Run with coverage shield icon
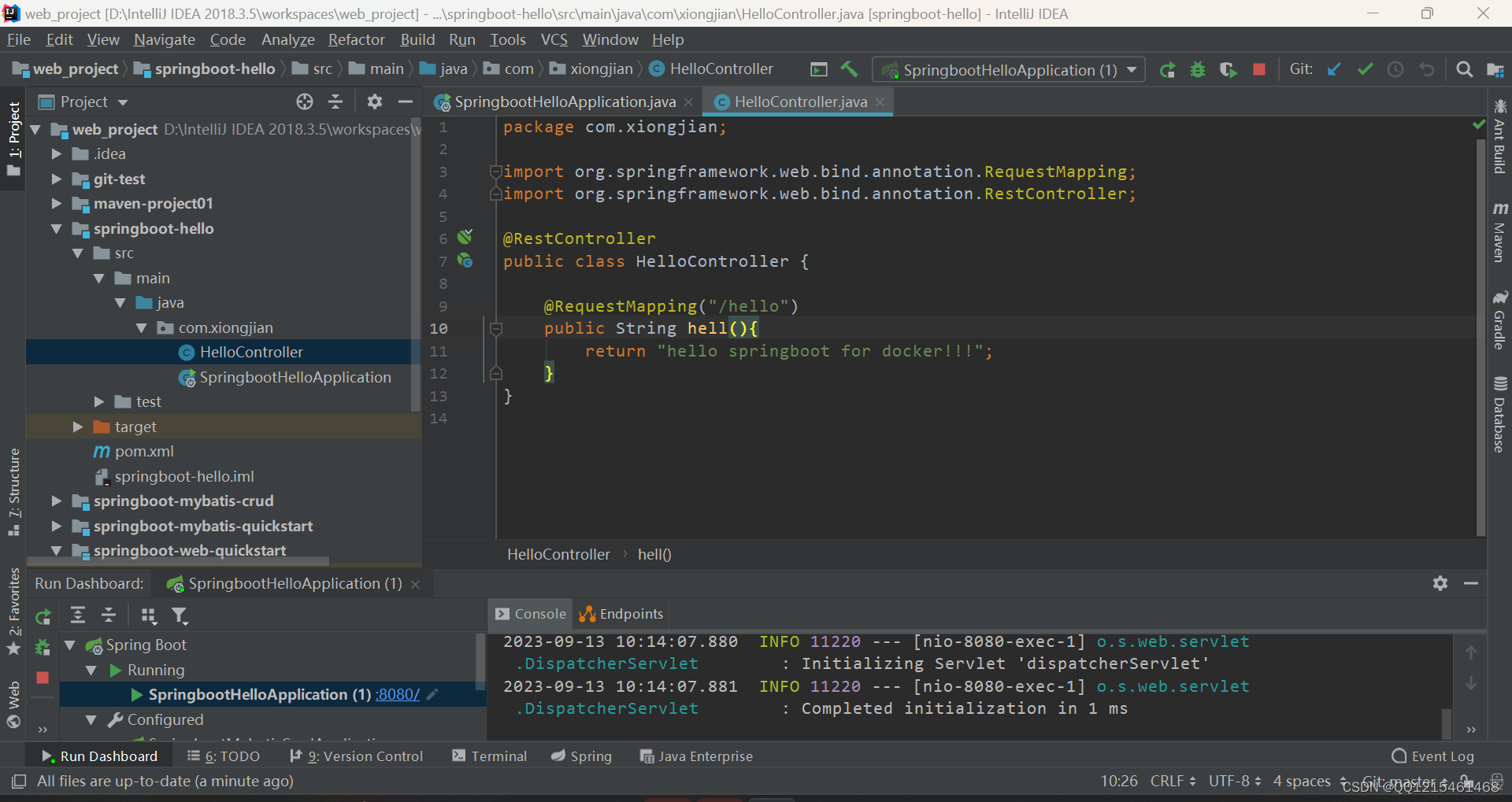The width and height of the screenshot is (1512, 802). (x=1228, y=70)
